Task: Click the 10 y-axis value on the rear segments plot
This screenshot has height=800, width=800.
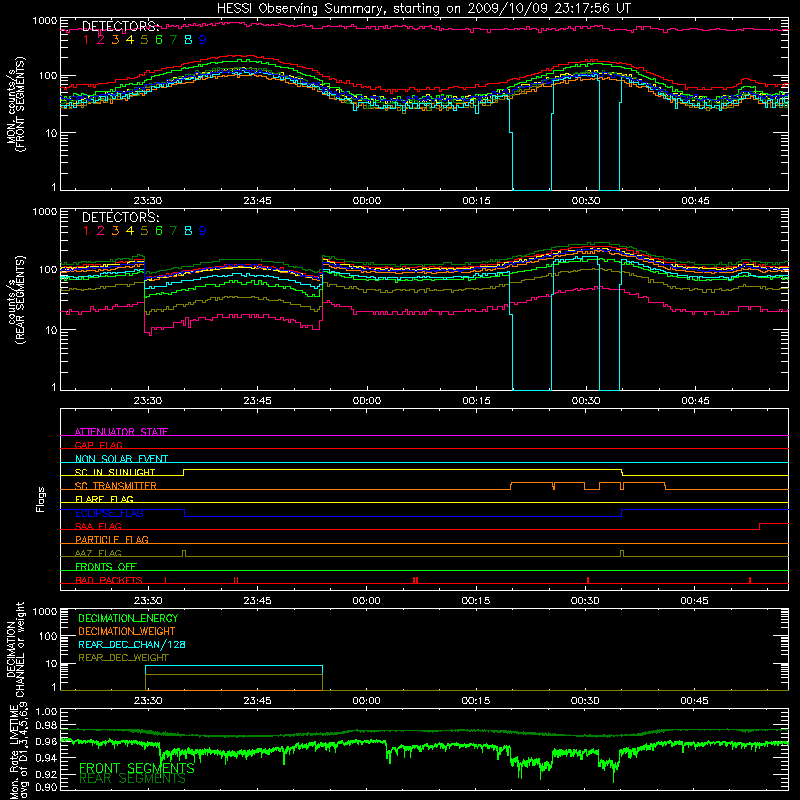Action: pyautogui.click(x=51, y=330)
